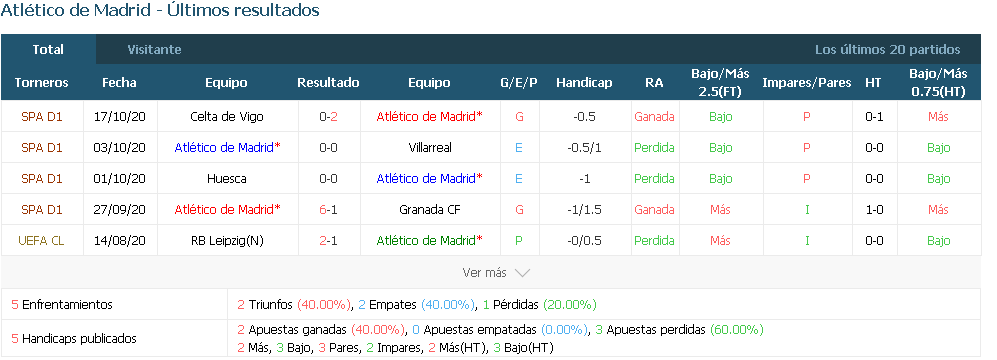This screenshot has width=997, height=360.
Task: Click the 6-1 result against Granada
Action: (x=328, y=209)
